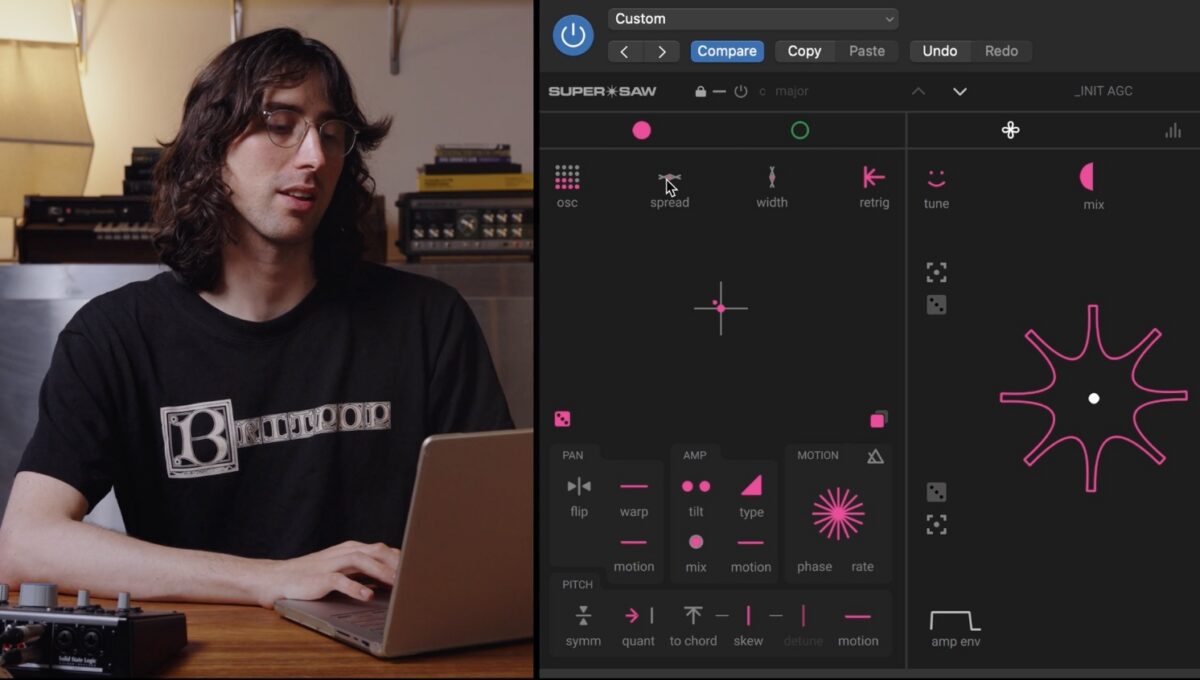
Task: Click the width control icon
Action: click(771, 177)
